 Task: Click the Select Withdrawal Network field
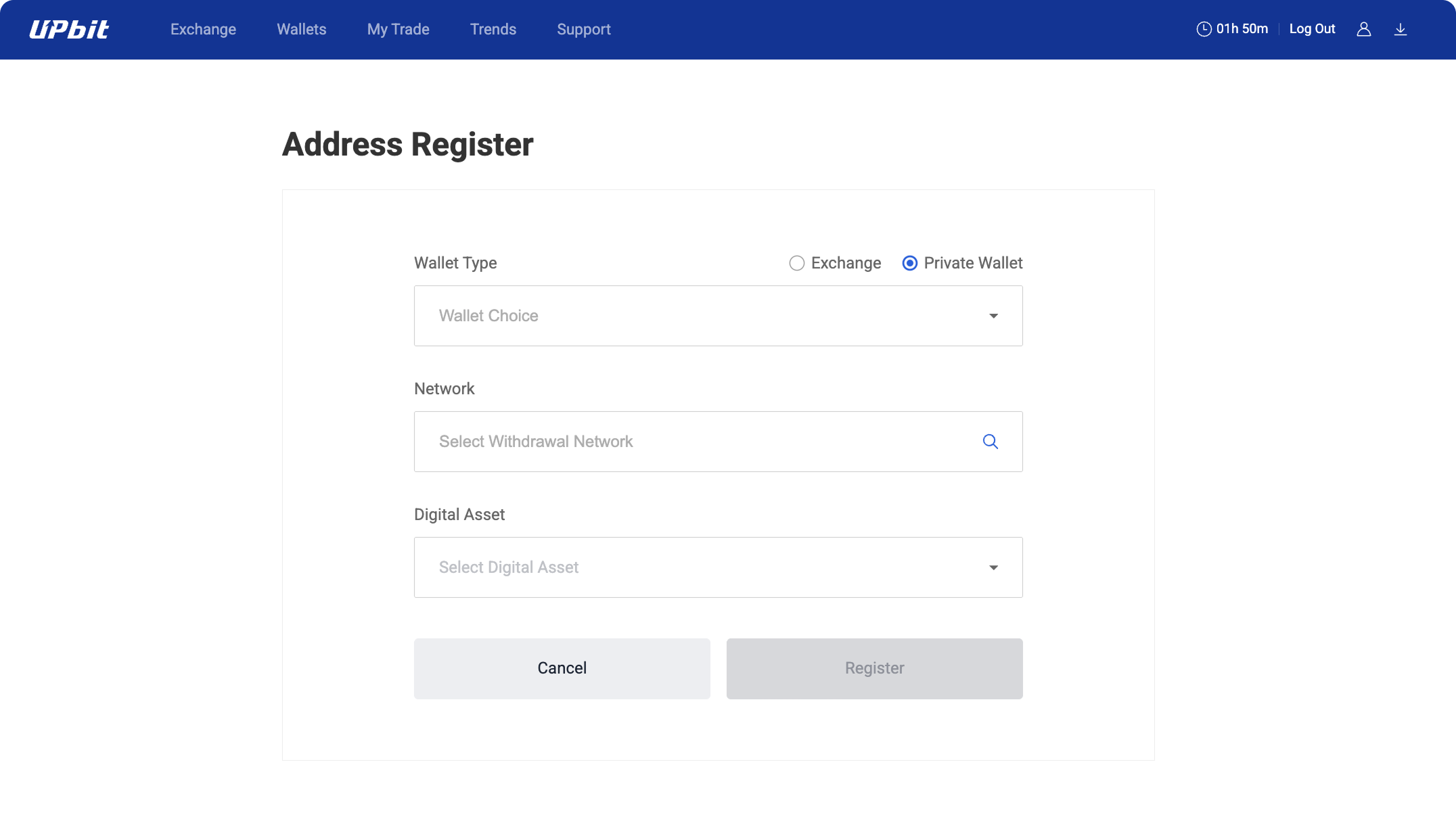point(697,442)
